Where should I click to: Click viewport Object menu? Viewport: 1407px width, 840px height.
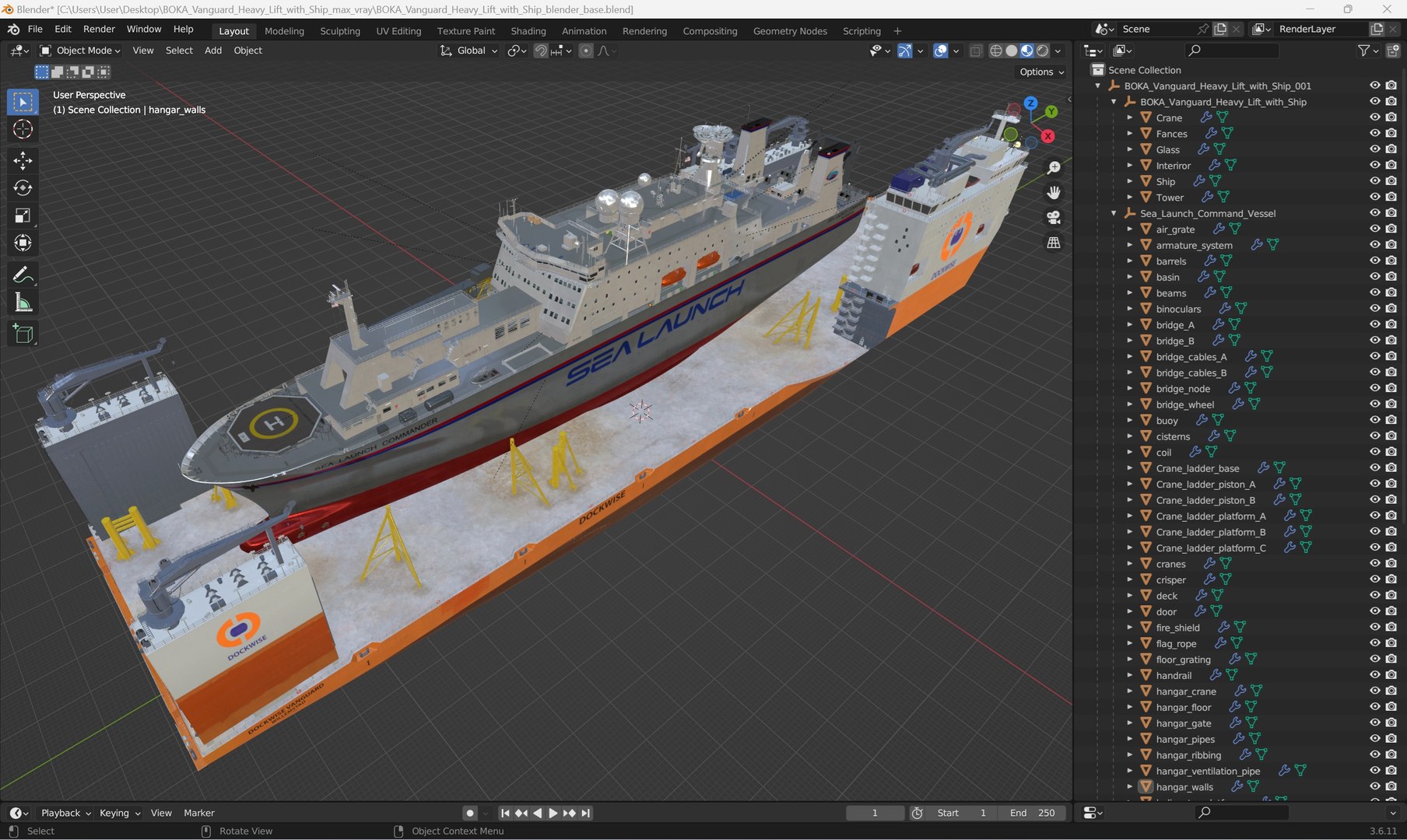point(248,51)
